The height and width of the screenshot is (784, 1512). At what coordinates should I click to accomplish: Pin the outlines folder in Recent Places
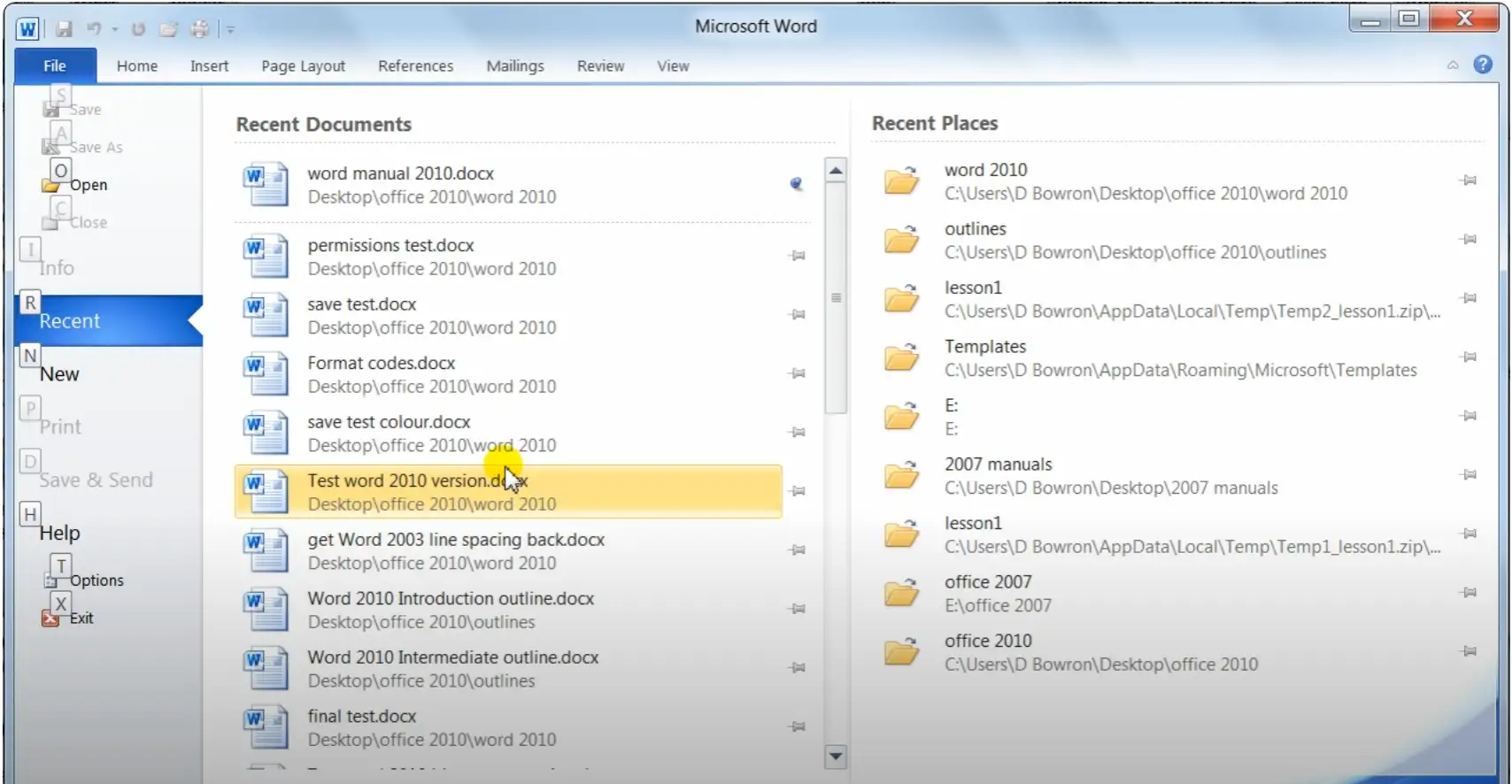click(x=1468, y=239)
